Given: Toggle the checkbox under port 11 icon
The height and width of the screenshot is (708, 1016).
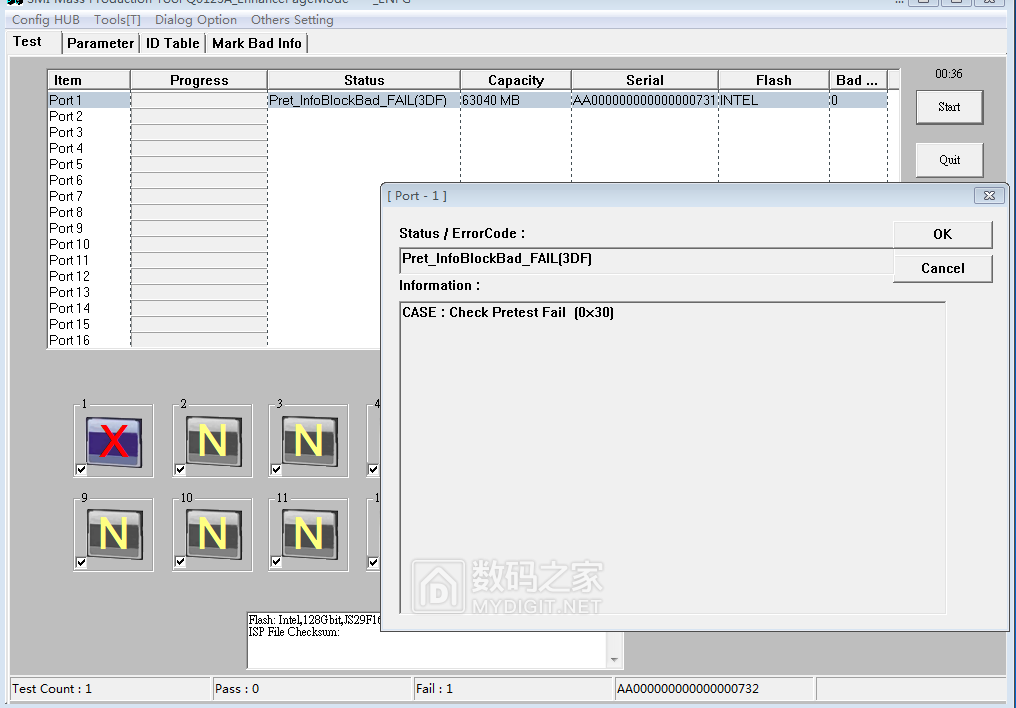Looking at the screenshot, I should coord(276,562).
